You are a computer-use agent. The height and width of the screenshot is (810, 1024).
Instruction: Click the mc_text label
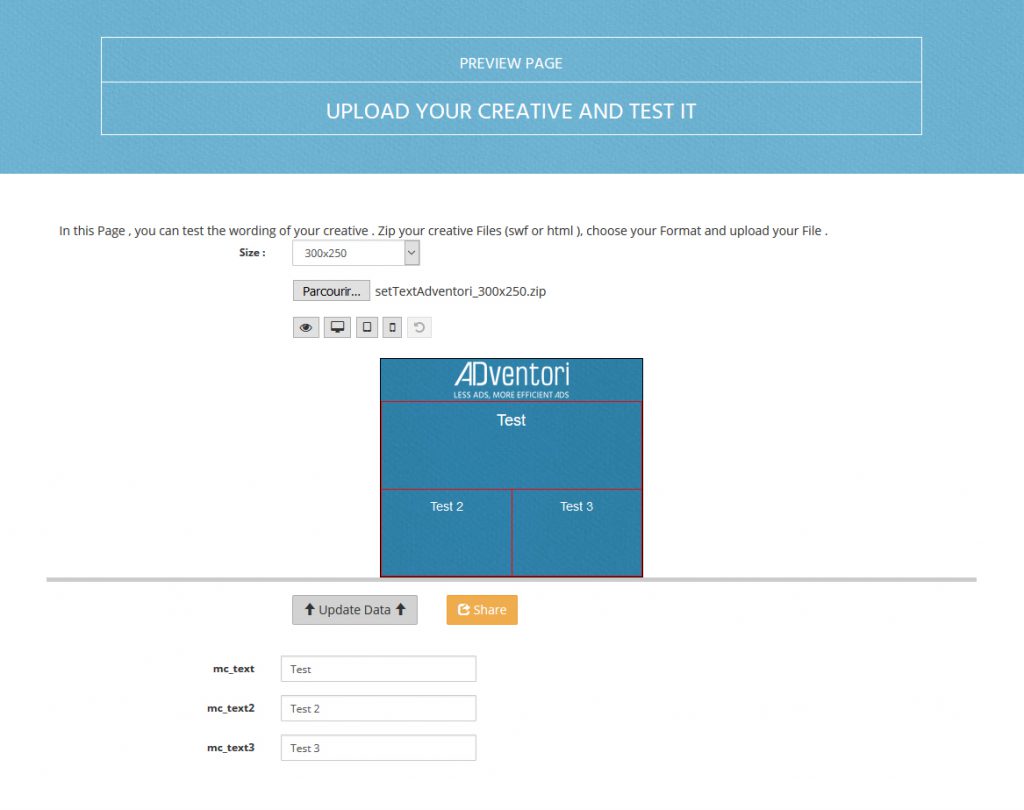tap(233, 669)
